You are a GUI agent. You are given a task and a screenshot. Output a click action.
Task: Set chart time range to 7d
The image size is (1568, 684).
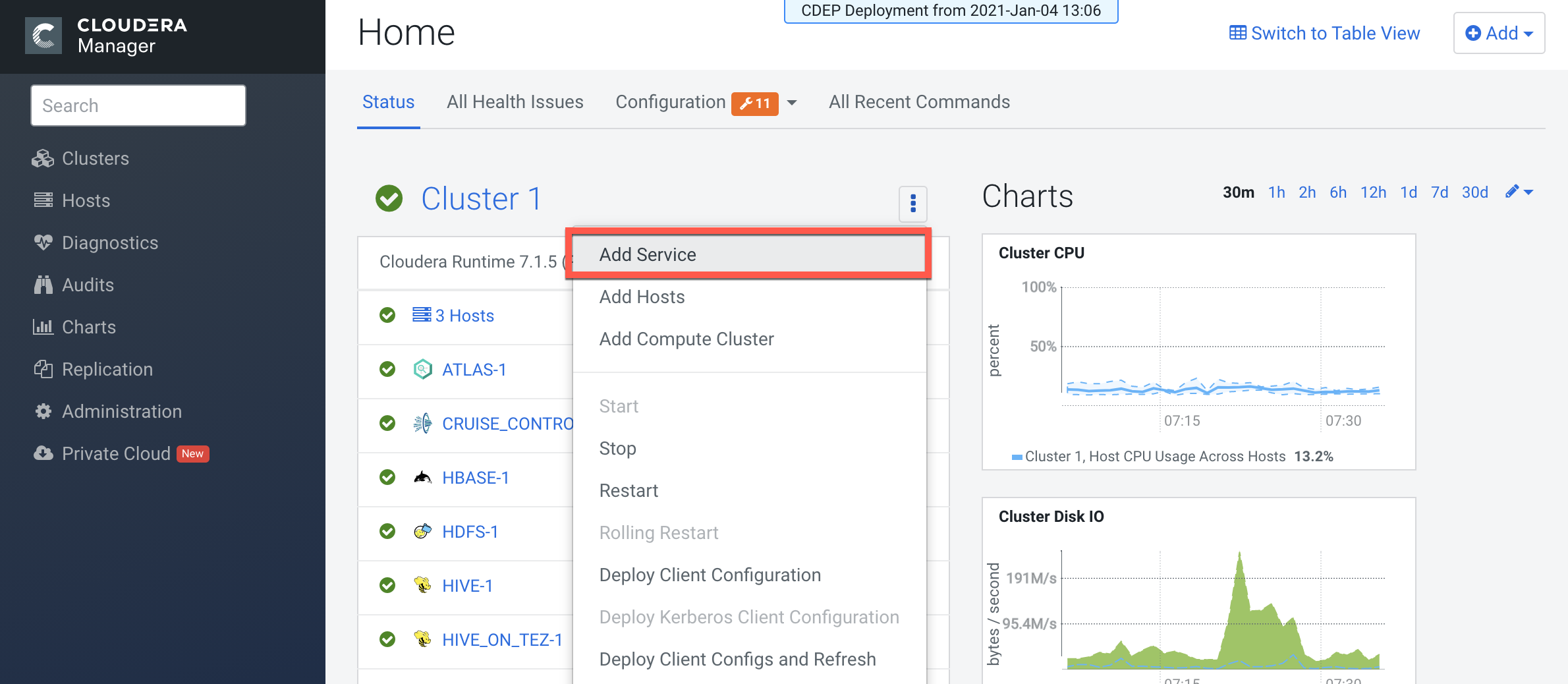(1440, 192)
